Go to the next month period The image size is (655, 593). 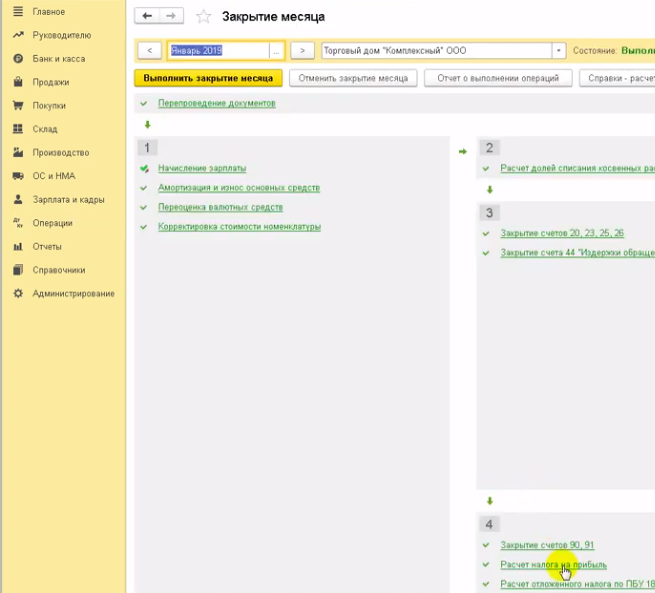click(x=302, y=51)
